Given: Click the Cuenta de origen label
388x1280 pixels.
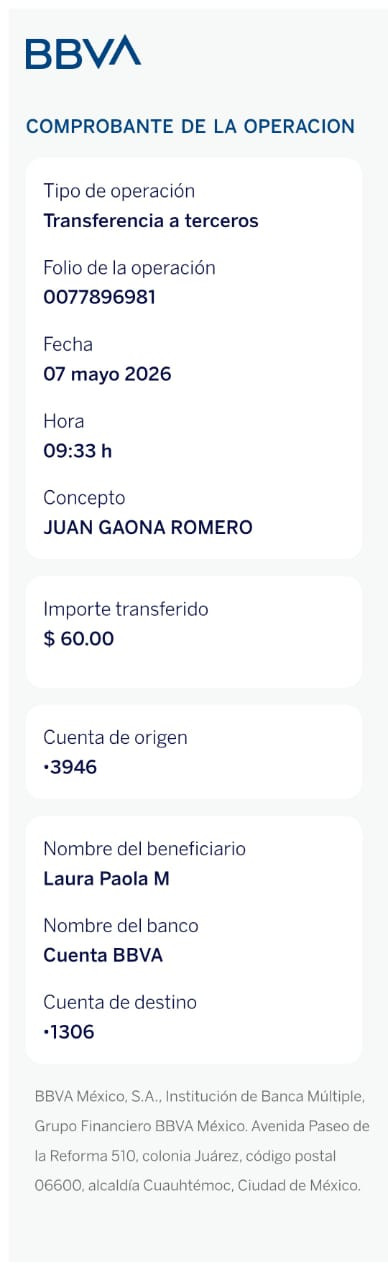Looking at the screenshot, I should coord(115,738).
